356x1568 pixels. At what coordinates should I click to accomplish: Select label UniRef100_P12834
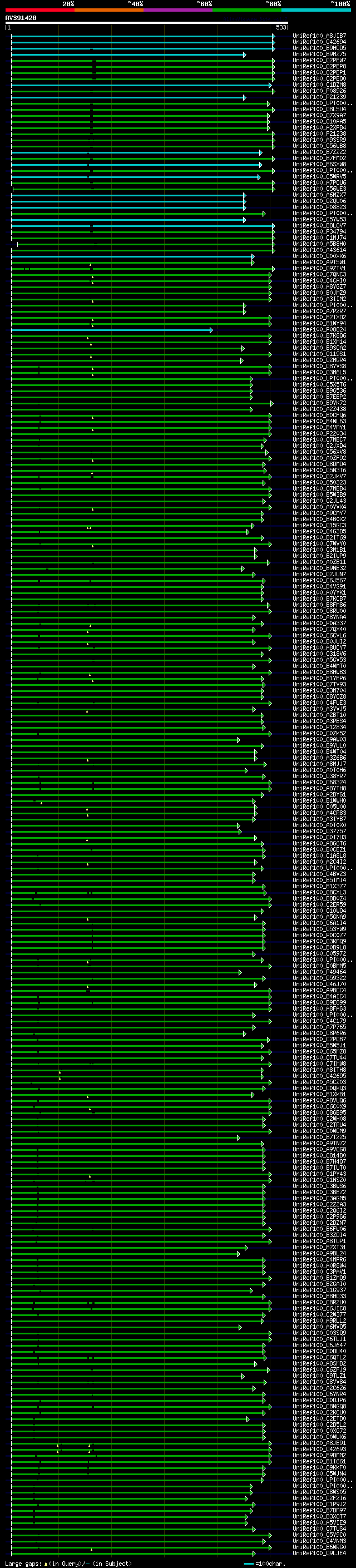pos(319,727)
